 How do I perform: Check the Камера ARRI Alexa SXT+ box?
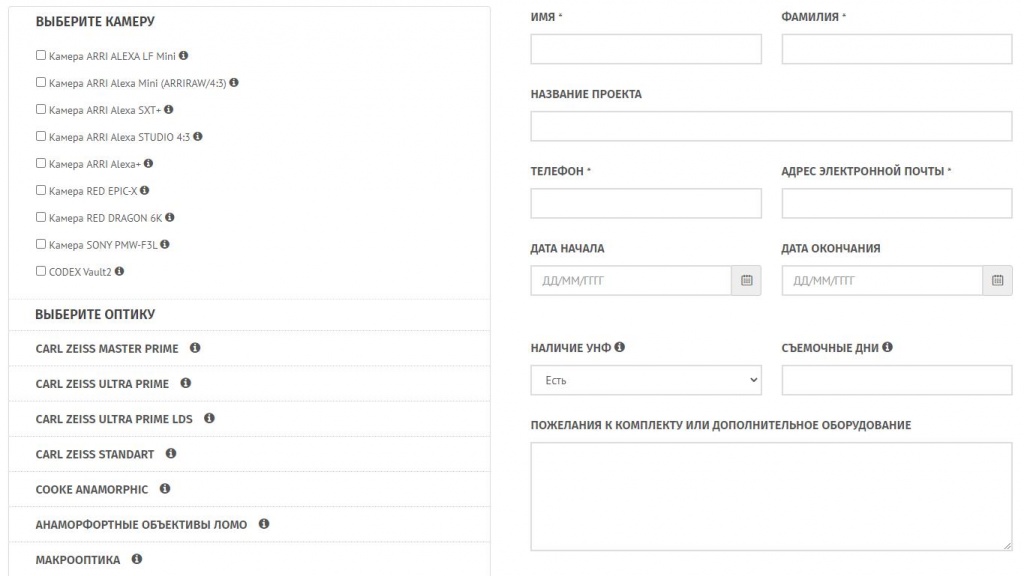tap(40, 109)
